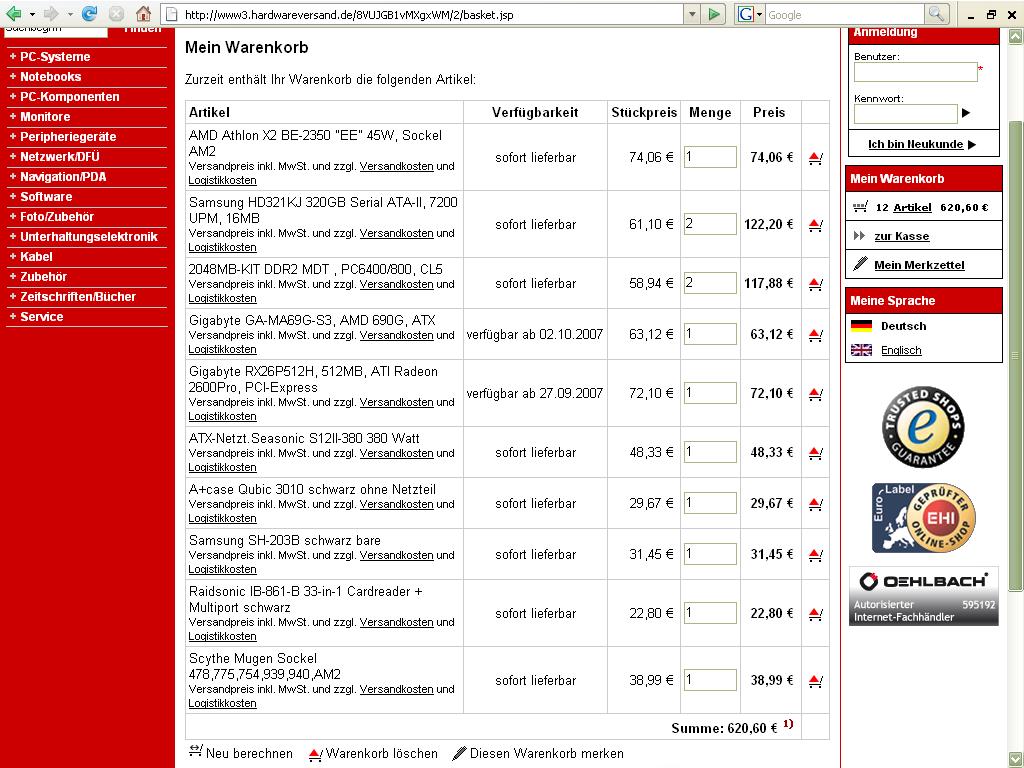Image resolution: width=1024 pixels, height=768 pixels.
Task: Click the green Go arrow button
Action: click(x=714, y=14)
